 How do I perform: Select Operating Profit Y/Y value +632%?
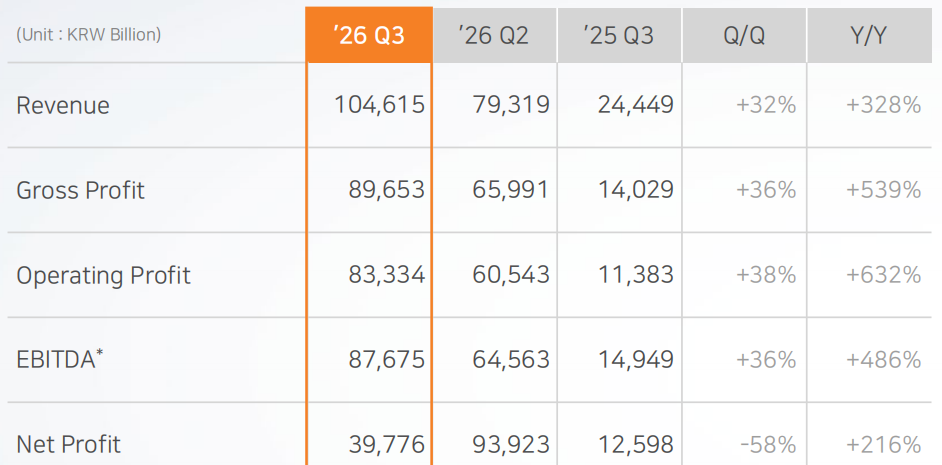point(883,275)
